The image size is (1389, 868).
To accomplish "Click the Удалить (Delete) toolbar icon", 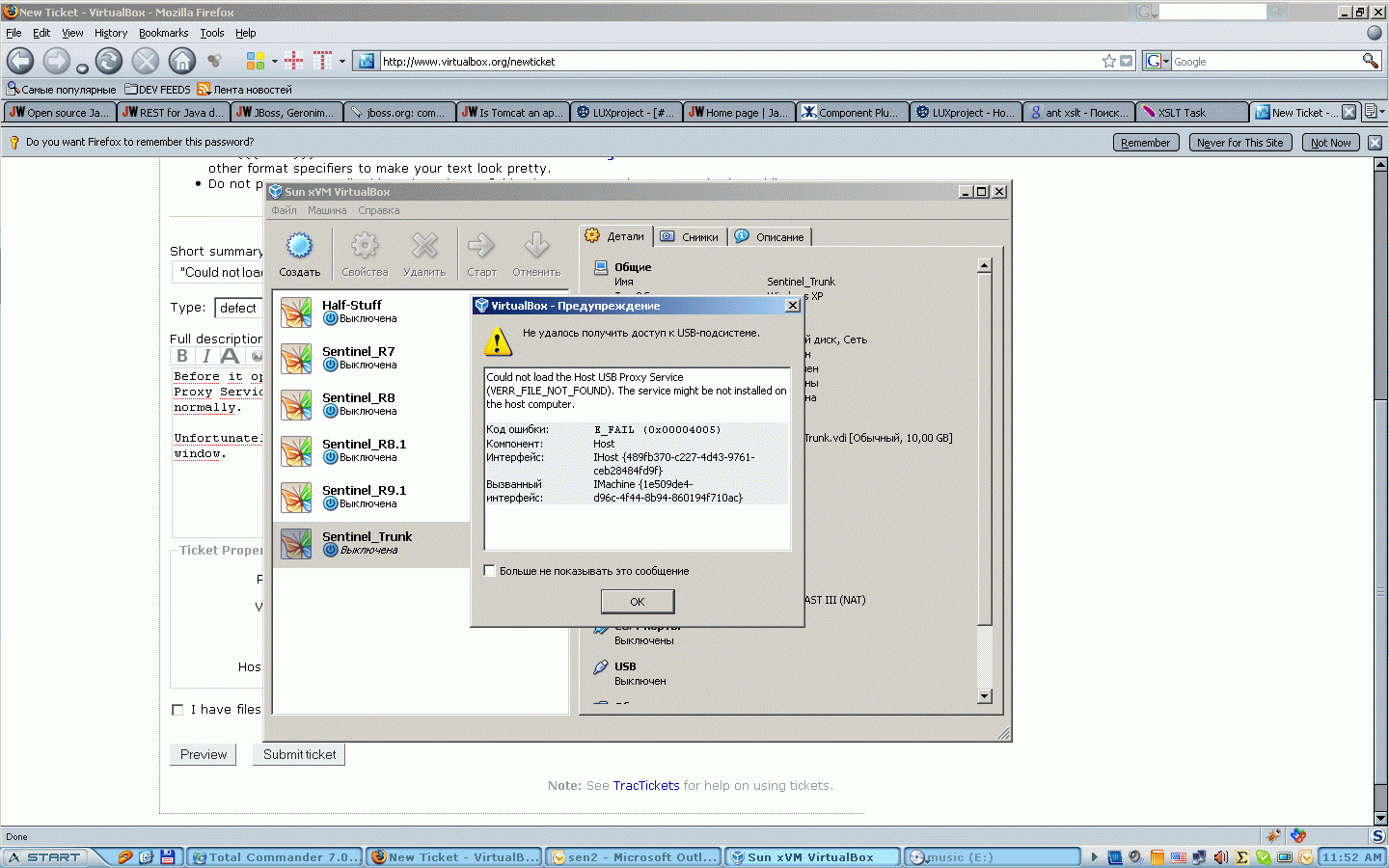I will (x=424, y=255).
